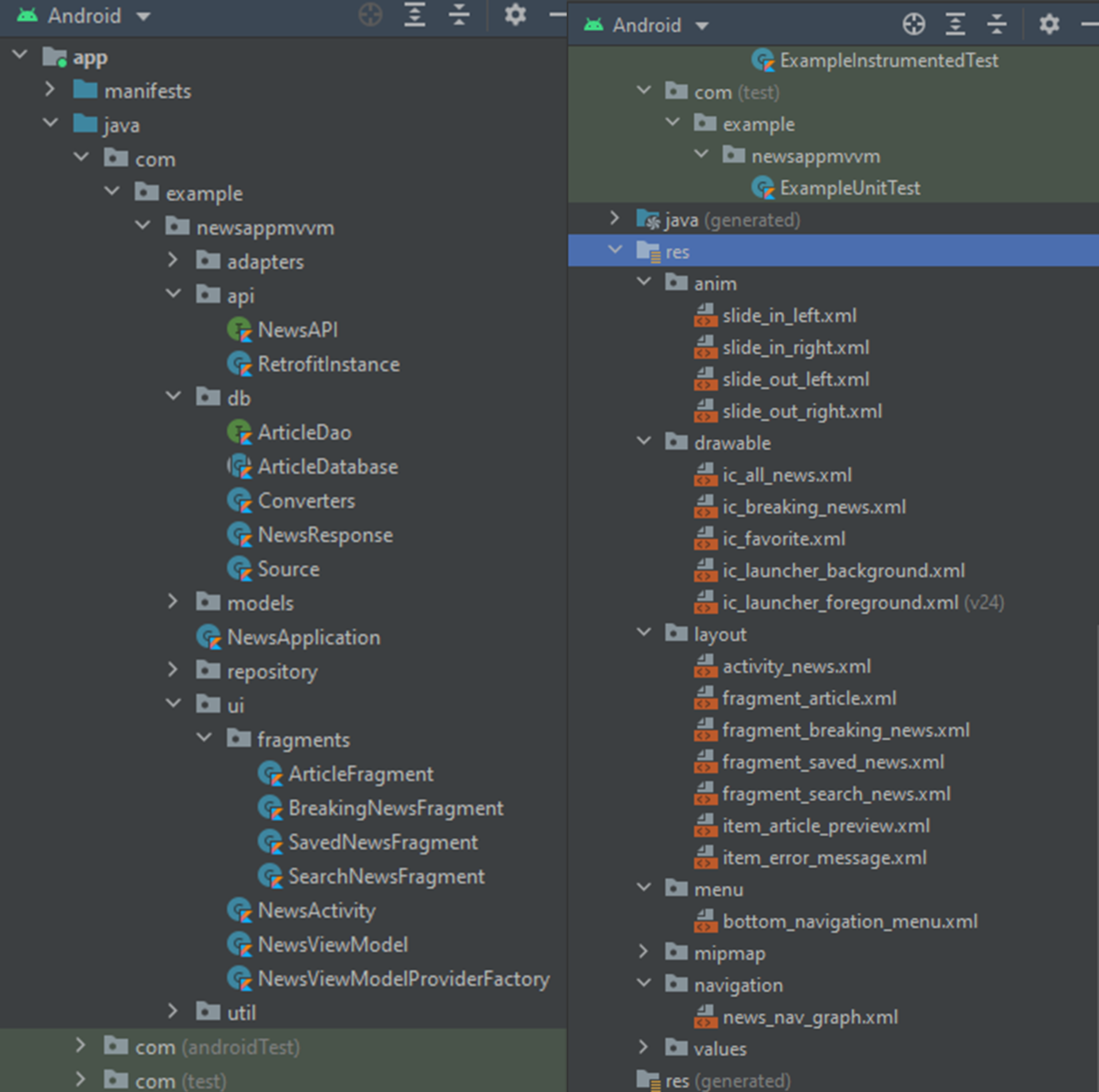Click the NewsAPI interface file icon
The image size is (1099, 1092).
tap(240, 330)
